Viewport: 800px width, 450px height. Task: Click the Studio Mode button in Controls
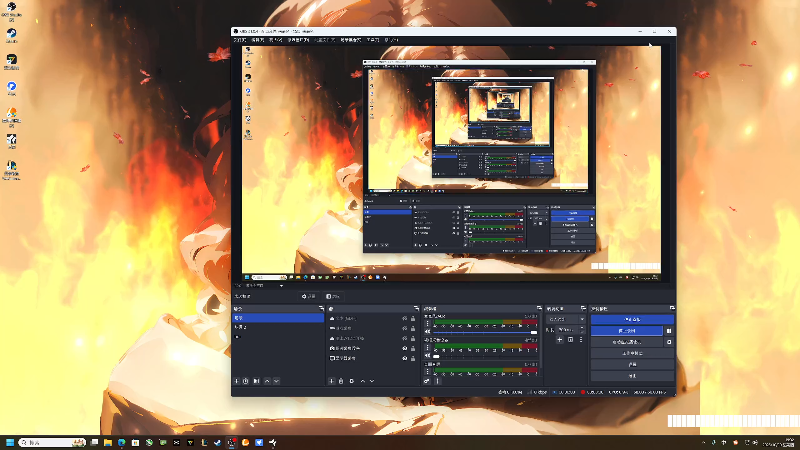tap(632, 353)
